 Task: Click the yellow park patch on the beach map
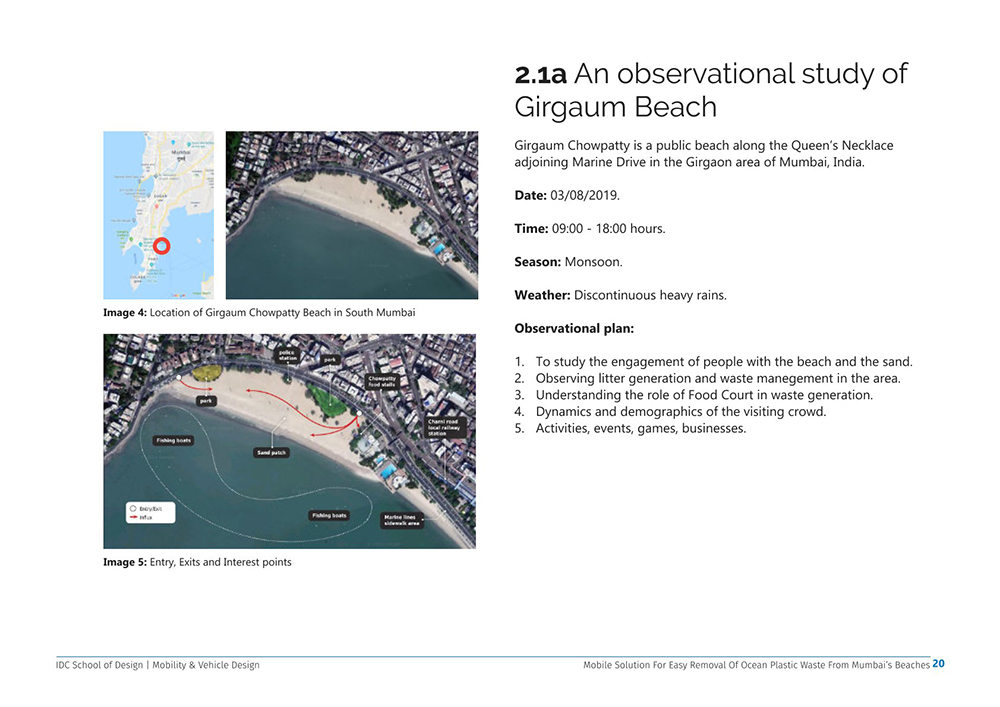(x=206, y=373)
